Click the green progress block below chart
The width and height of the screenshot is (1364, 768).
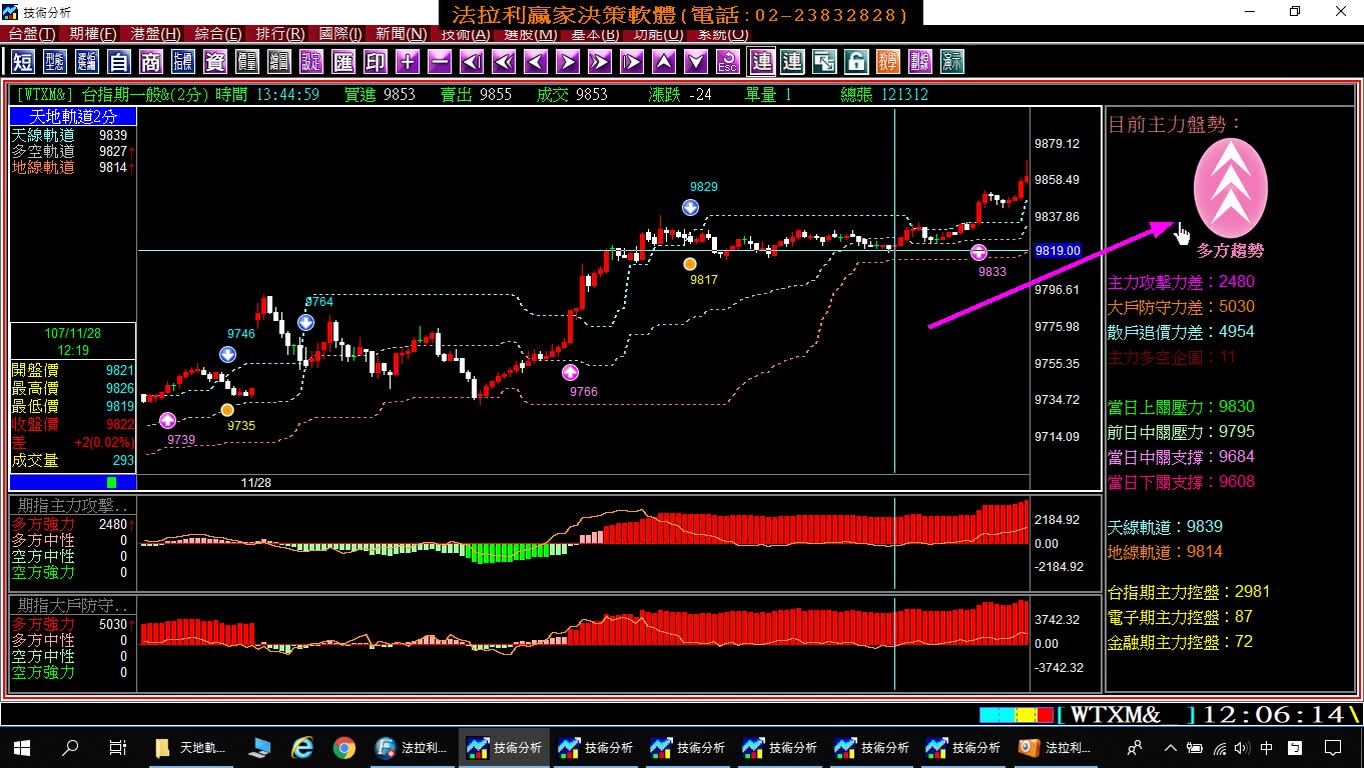(x=112, y=483)
